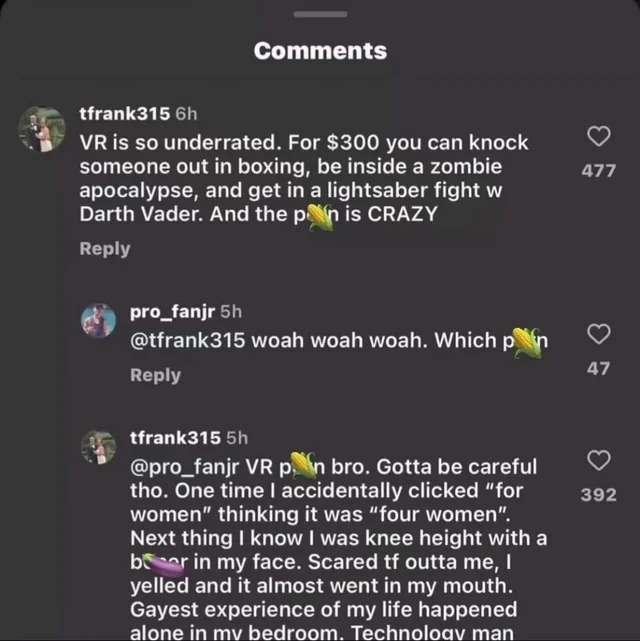Grab the sheet drag handle above Comments

pyautogui.click(x=320, y=14)
